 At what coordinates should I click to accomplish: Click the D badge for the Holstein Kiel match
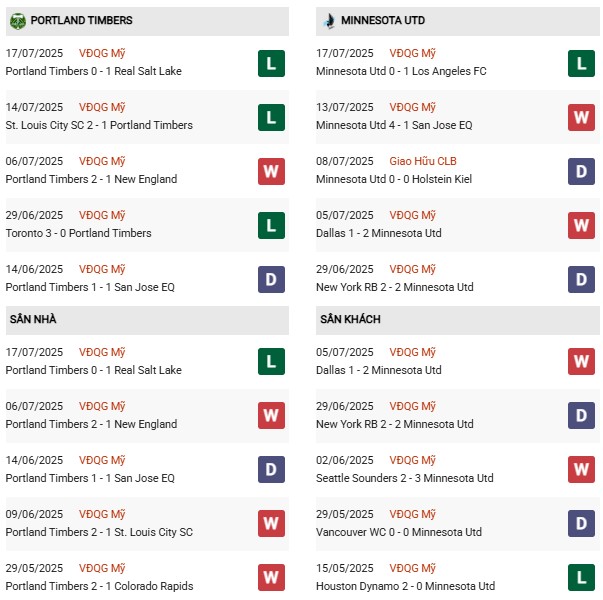tap(581, 171)
